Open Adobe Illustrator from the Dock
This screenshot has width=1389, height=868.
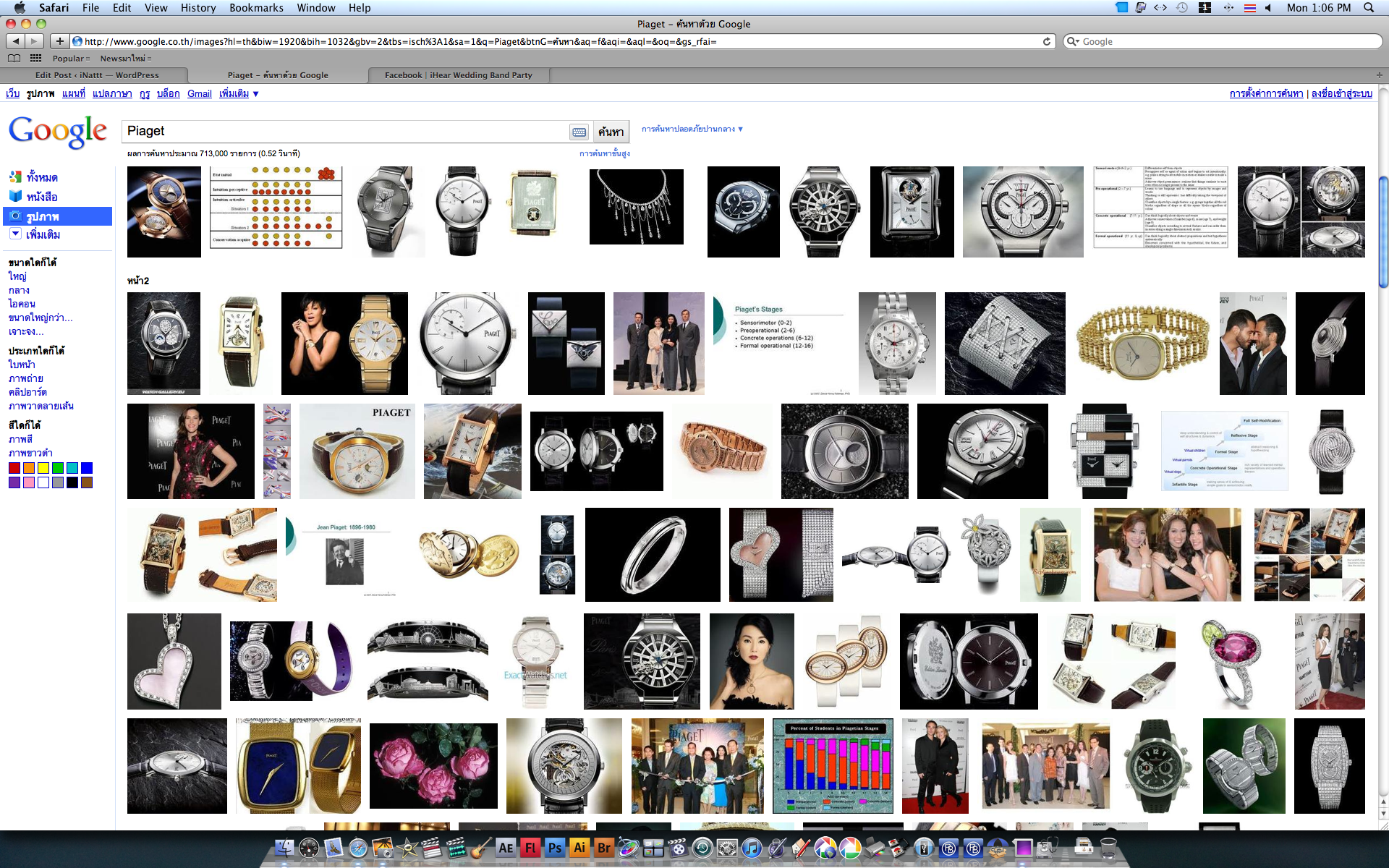point(579,848)
